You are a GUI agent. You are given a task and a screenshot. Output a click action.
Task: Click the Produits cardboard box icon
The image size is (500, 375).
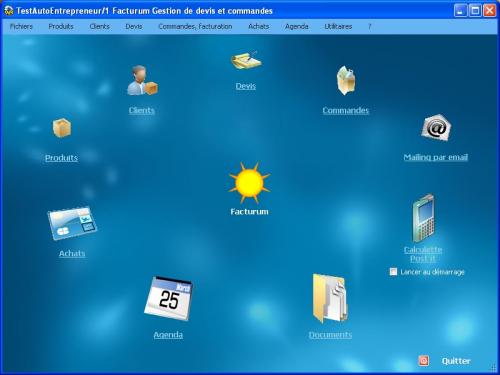pos(62,128)
